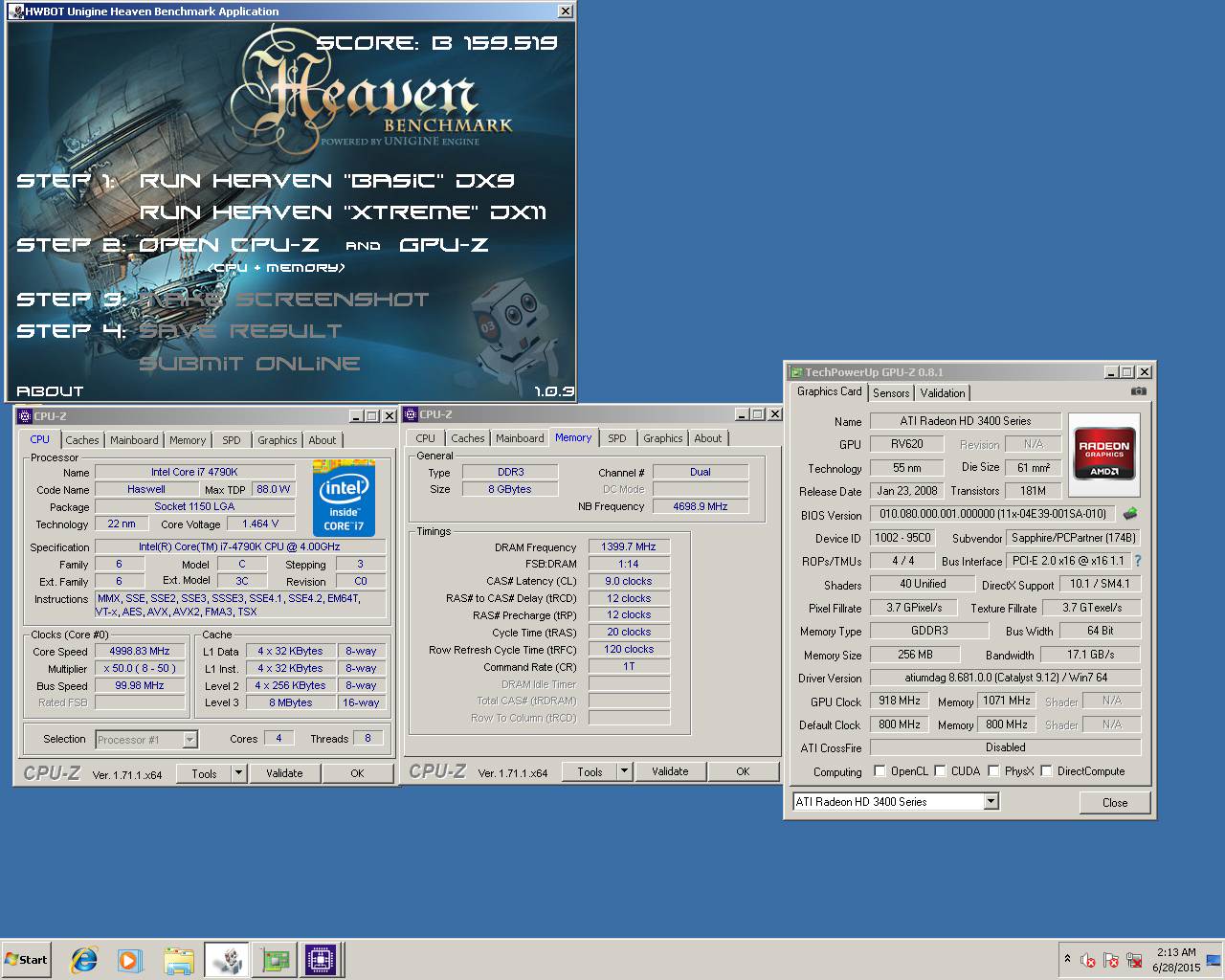The height and width of the screenshot is (980, 1225).
Task: Click About in Heaven benchmark app
Action: tap(50, 391)
